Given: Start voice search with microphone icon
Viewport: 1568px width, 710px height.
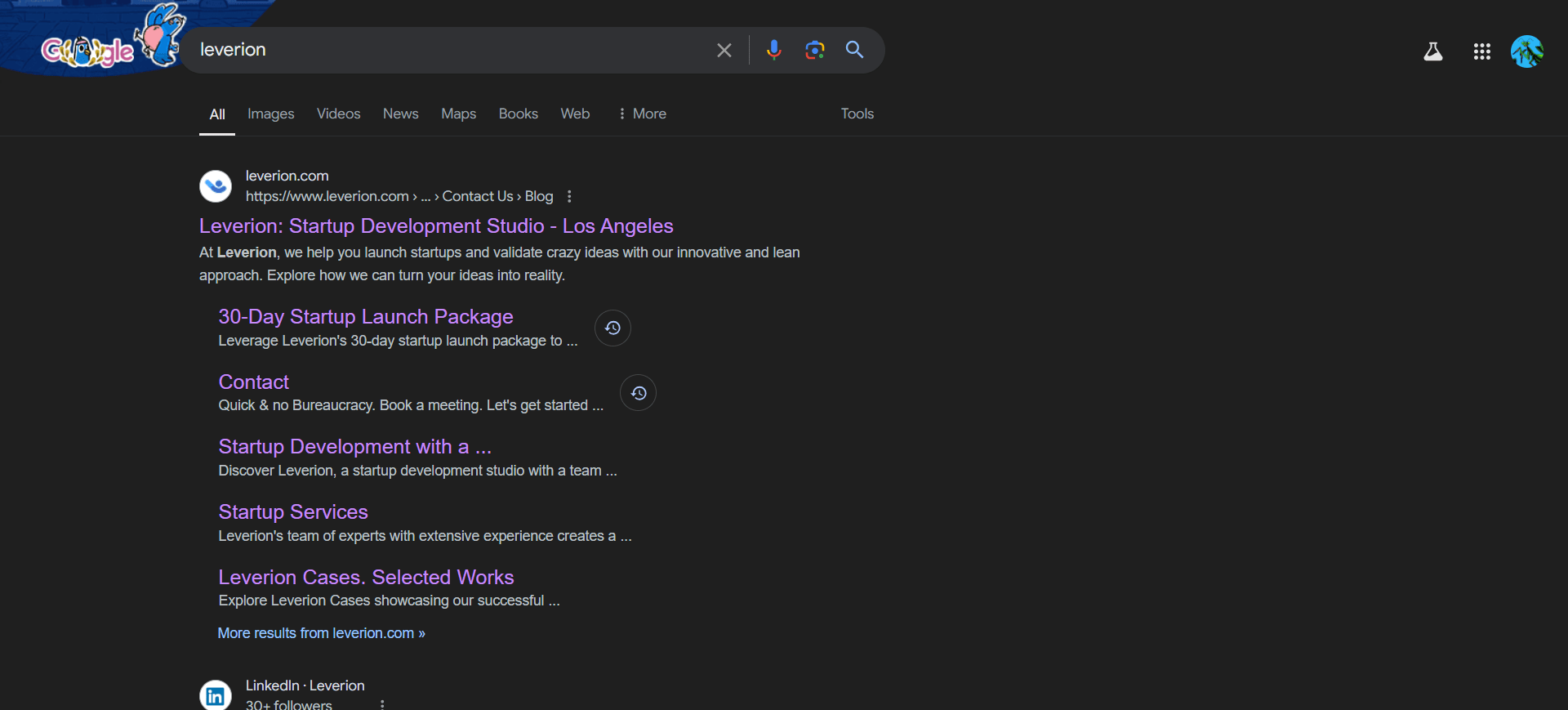Looking at the screenshot, I should [x=774, y=50].
